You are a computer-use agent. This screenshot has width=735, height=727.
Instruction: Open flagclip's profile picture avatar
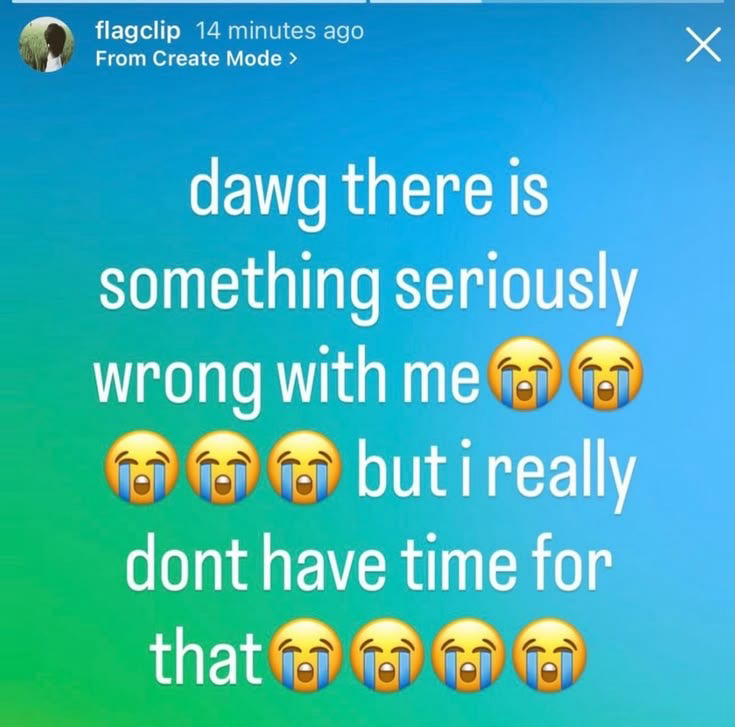tap(46, 45)
